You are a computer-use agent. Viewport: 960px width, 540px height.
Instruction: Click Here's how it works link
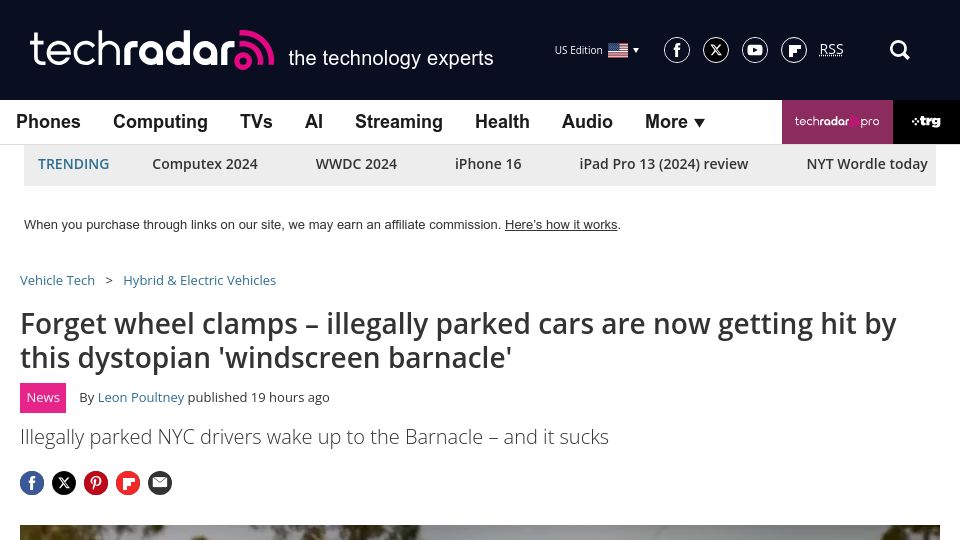pyautogui.click(x=561, y=225)
